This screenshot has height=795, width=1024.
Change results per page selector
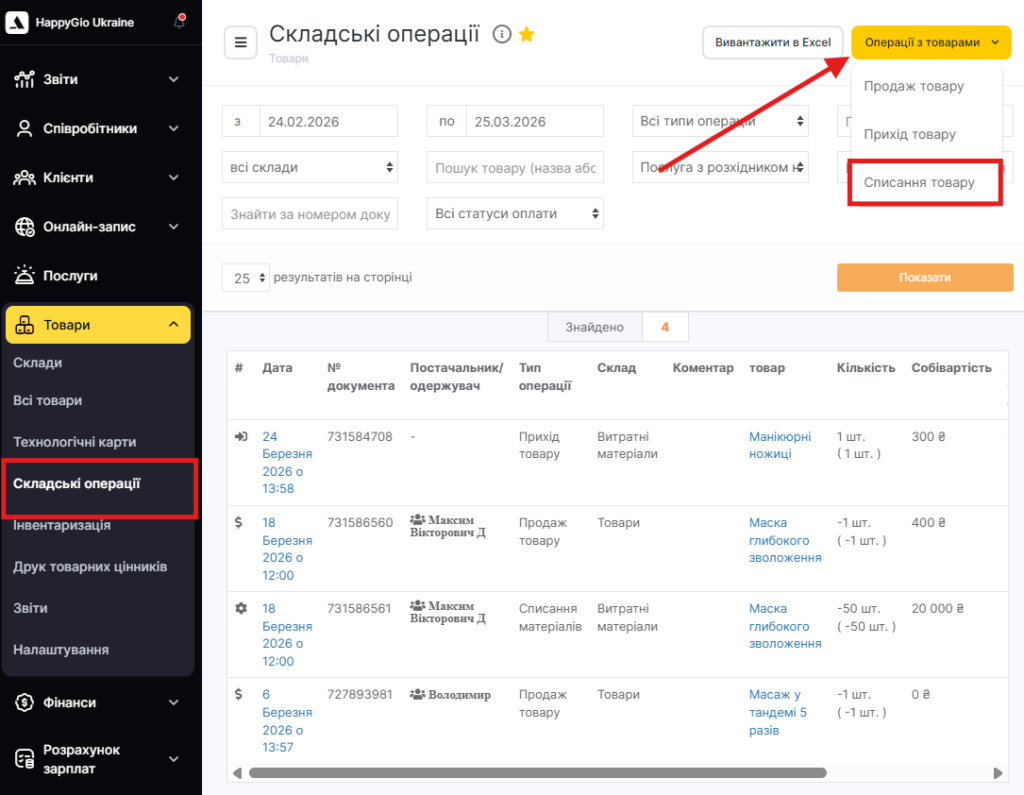pyautogui.click(x=246, y=278)
